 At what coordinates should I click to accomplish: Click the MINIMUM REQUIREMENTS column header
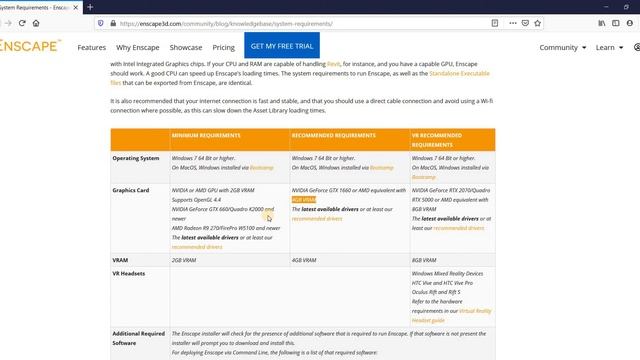[x=206, y=135]
